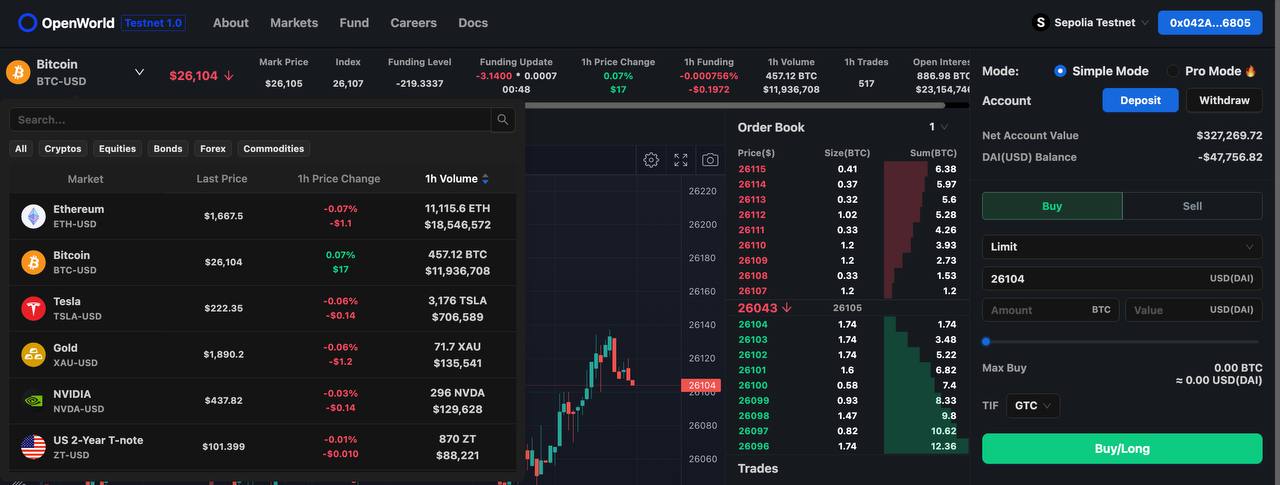Collapse the Bitcoin market selector chevron
This screenshot has height=485, width=1280.
139,72
